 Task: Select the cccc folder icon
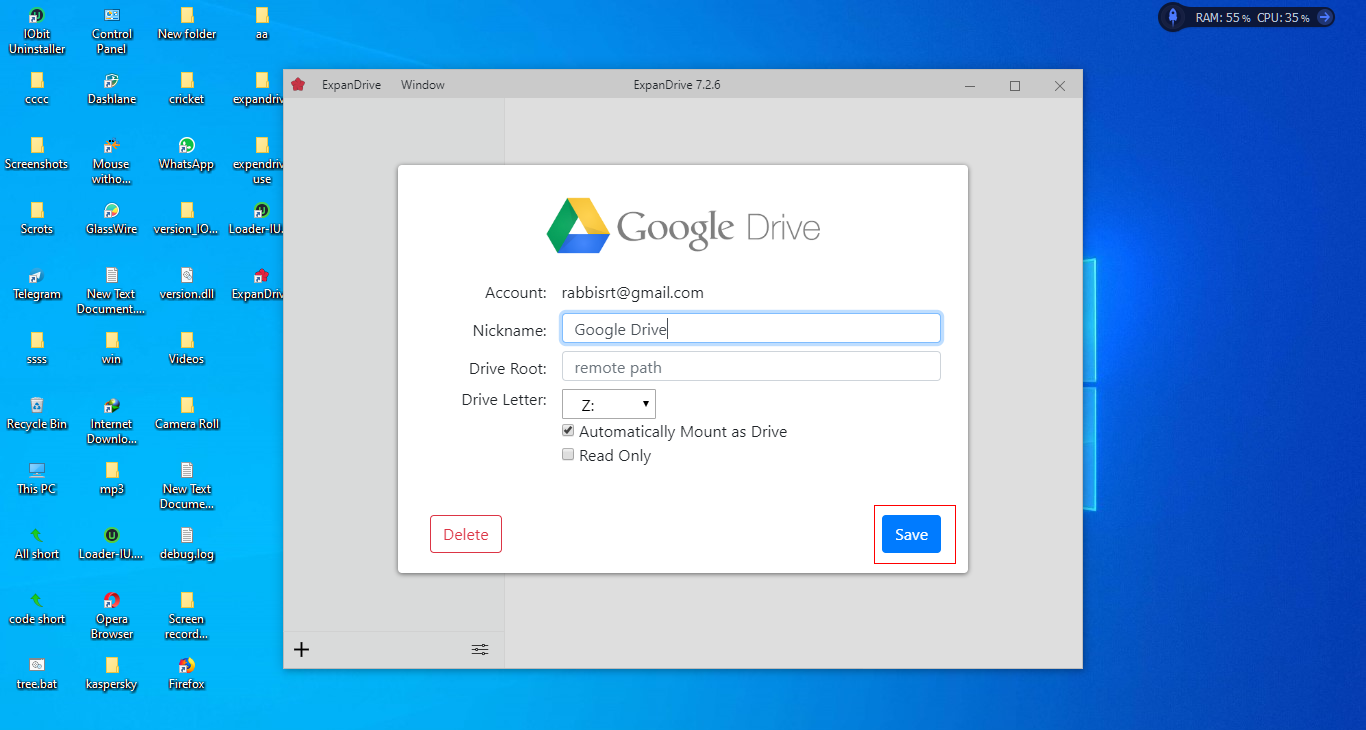pos(37,81)
